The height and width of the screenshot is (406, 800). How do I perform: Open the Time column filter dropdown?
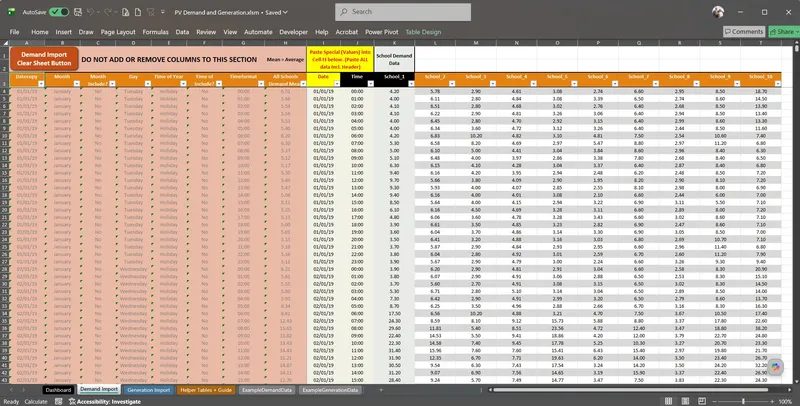(370, 84)
